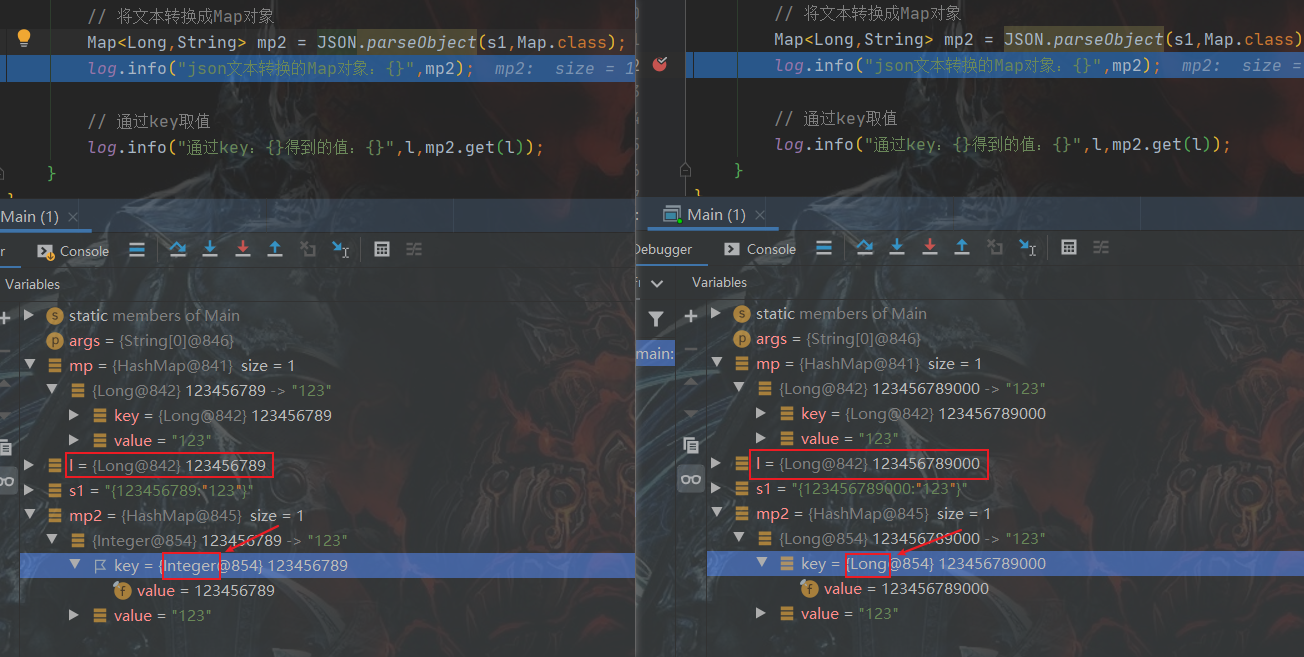Collapse the key = {Long@854} node
1304x657 pixels.
(x=762, y=563)
